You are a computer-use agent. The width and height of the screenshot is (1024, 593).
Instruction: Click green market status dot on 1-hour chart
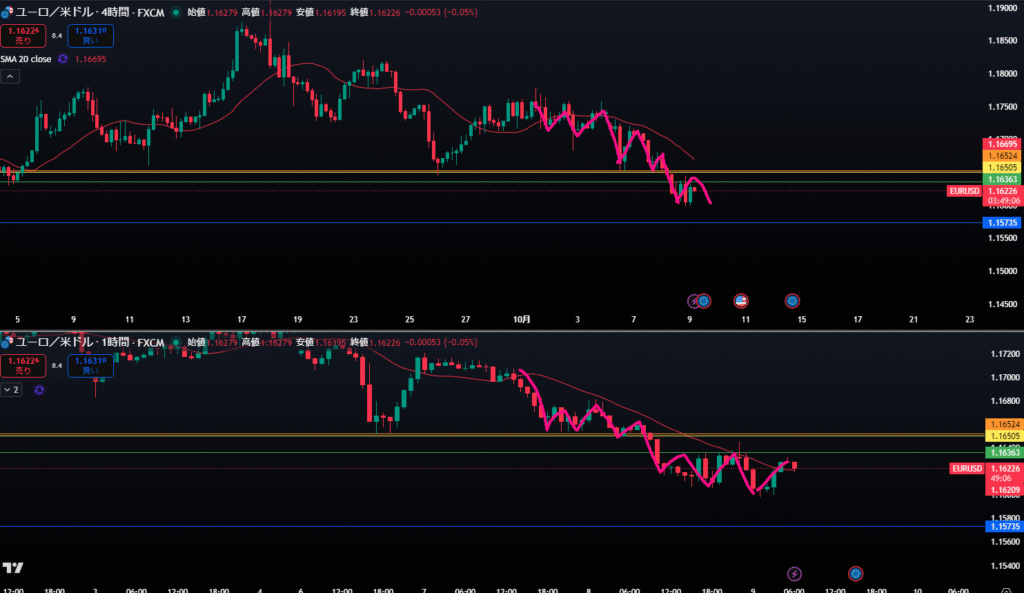(177, 342)
